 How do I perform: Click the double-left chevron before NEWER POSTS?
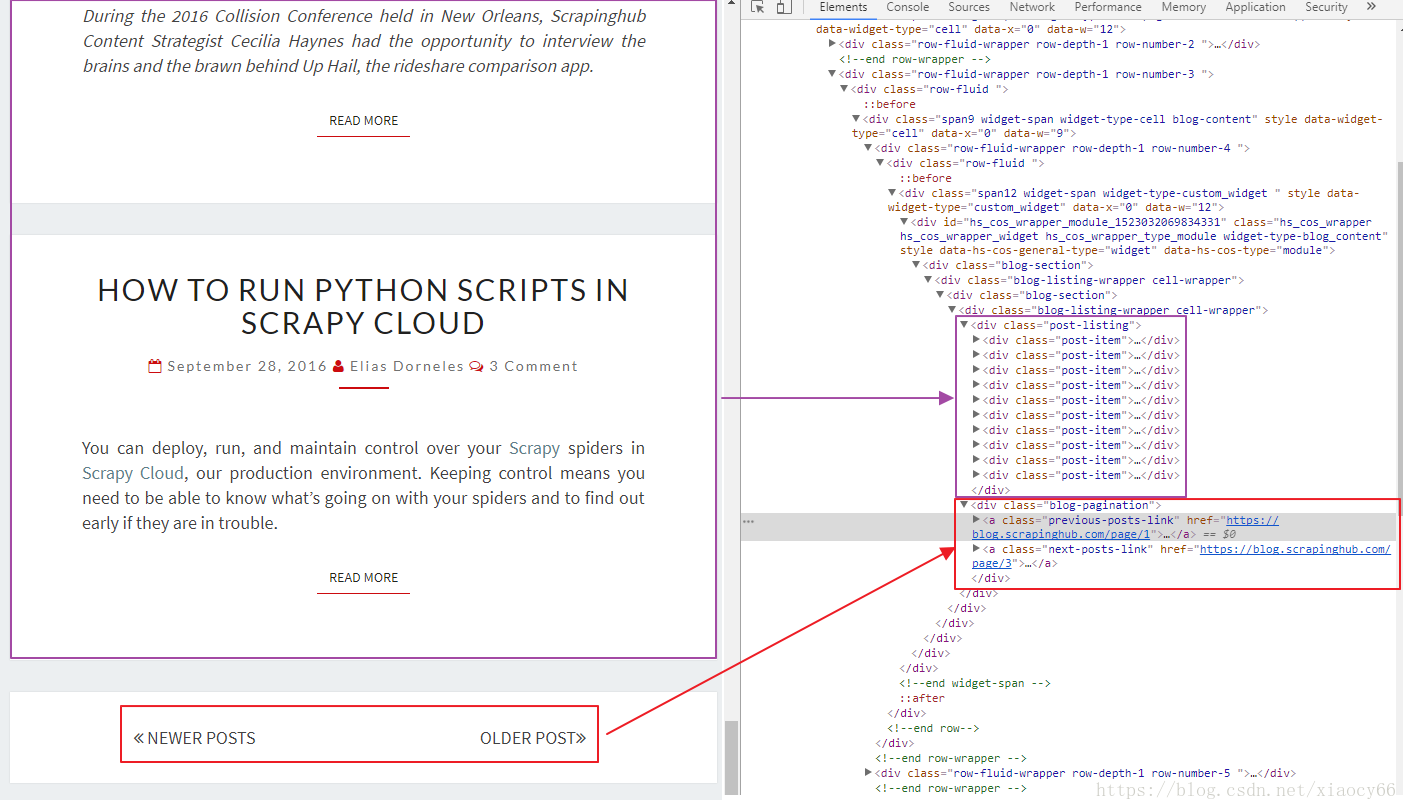click(139, 738)
